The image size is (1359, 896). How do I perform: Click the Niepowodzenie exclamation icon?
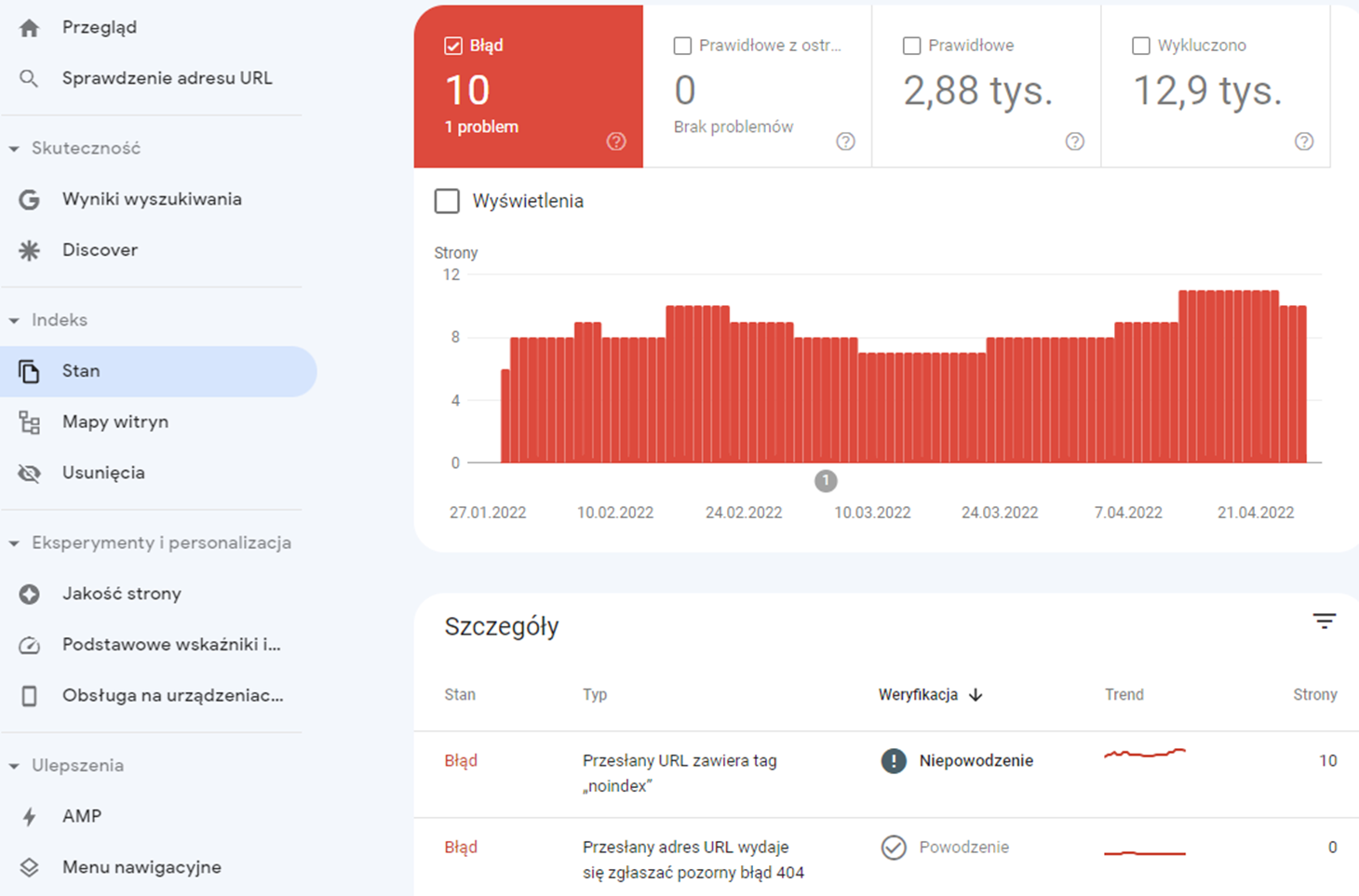click(894, 761)
